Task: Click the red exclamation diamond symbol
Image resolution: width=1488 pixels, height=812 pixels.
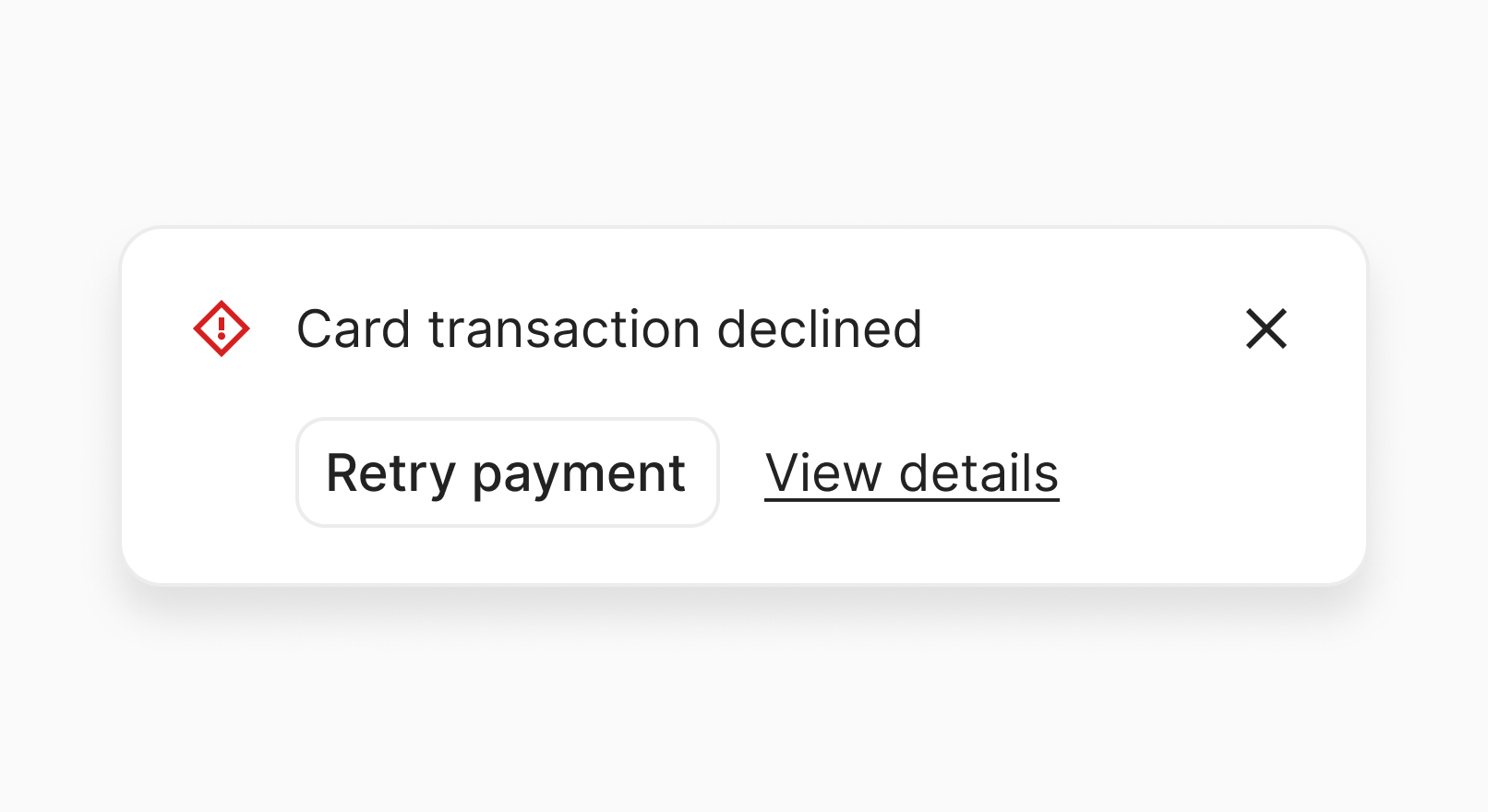Action: pyautogui.click(x=222, y=328)
